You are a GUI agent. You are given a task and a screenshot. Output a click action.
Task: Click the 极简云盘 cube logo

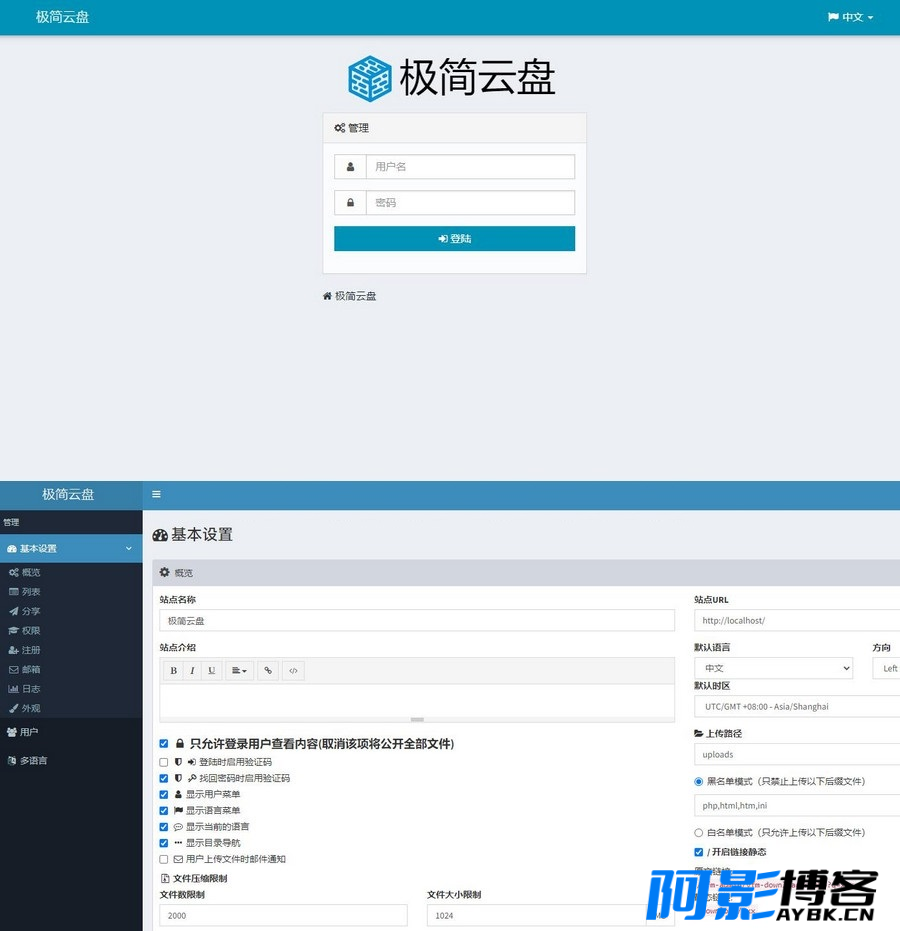point(369,78)
